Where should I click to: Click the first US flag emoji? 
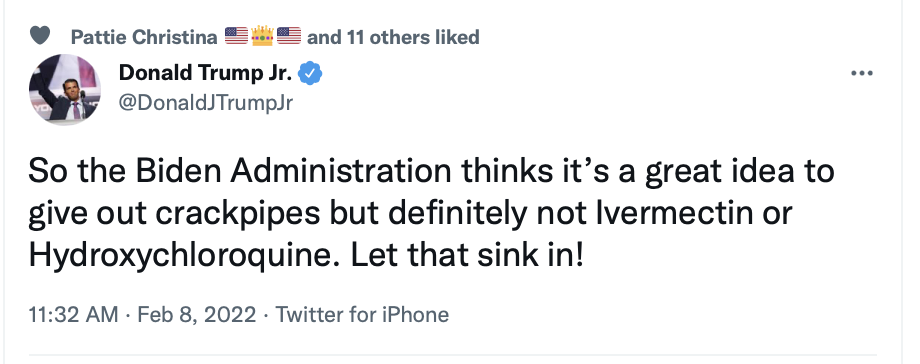[x=236, y=36]
